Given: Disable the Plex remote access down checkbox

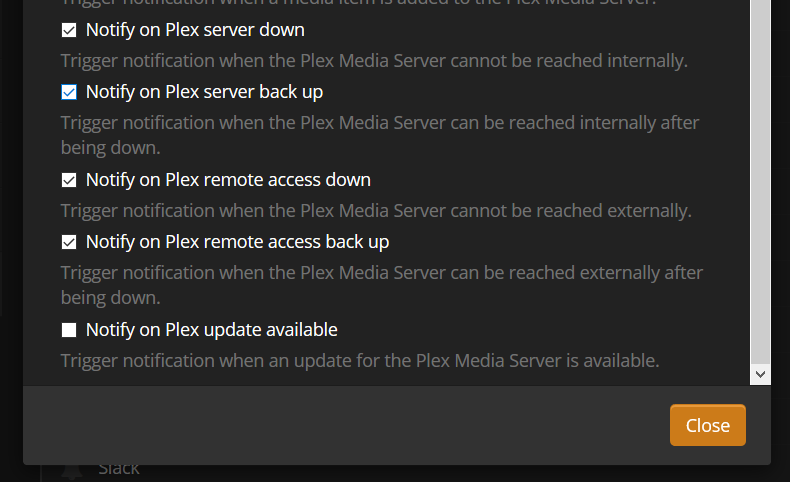Looking at the screenshot, I should pyautogui.click(x=69, y=180).
